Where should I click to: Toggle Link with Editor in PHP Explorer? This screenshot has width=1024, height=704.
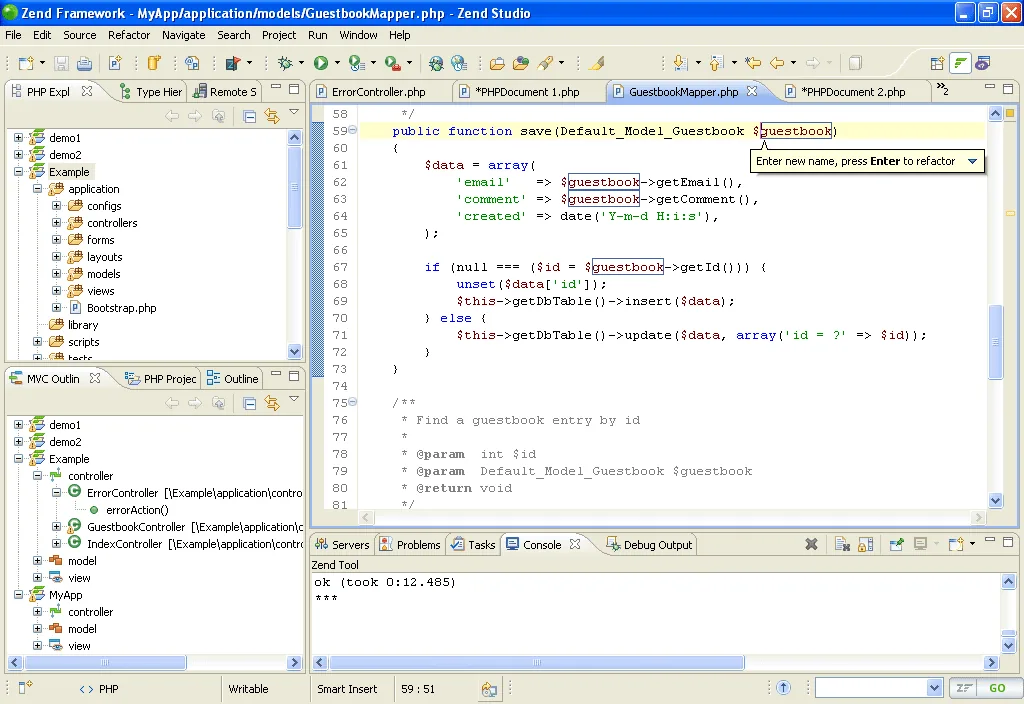tap(272, 116)
